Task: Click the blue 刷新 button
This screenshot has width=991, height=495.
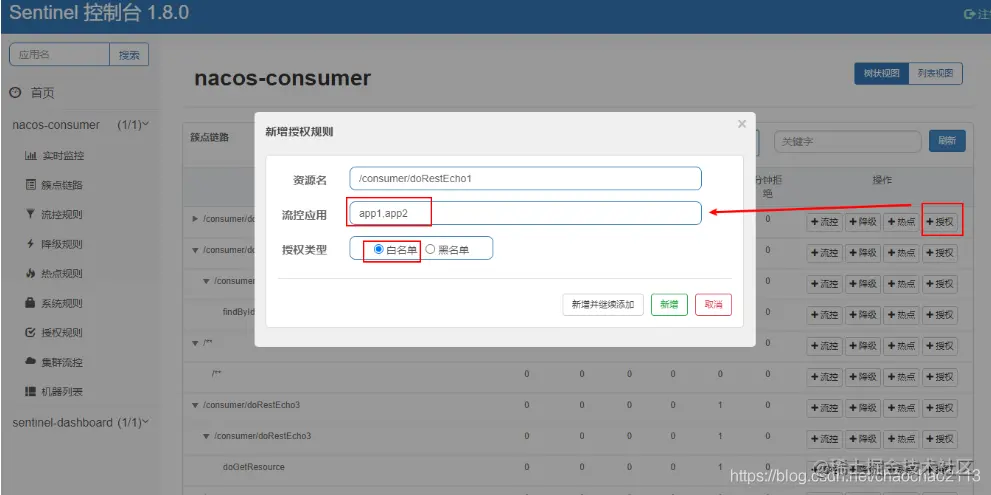Action: (x=947, y=141)
